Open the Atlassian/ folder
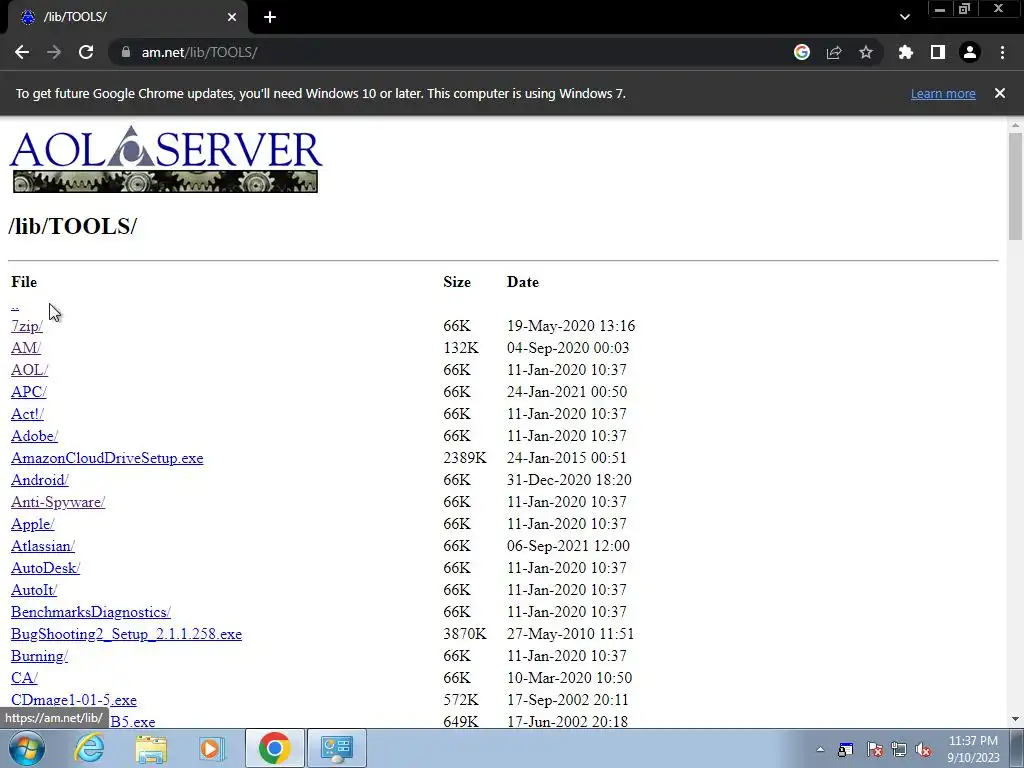 43,546
